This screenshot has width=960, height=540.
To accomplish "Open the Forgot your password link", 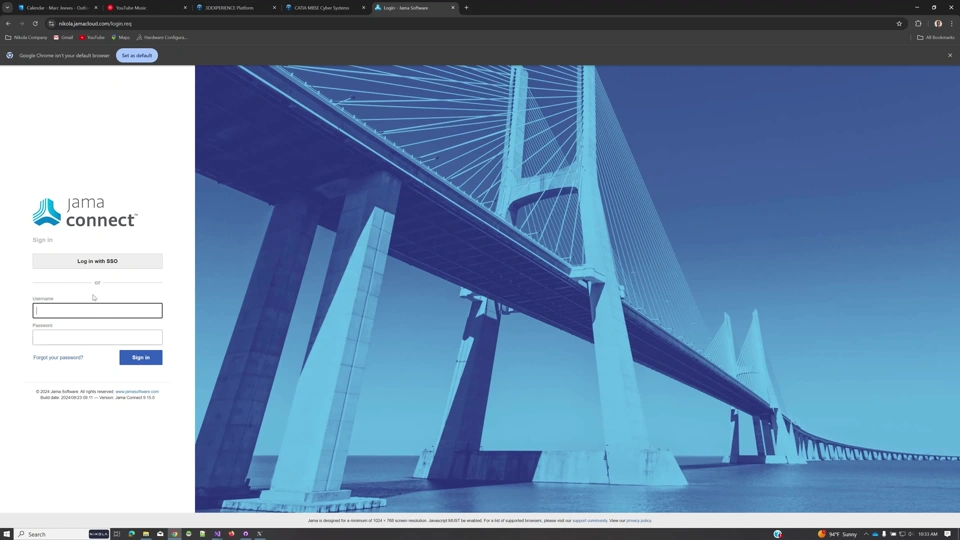I will tap(58, 358).
